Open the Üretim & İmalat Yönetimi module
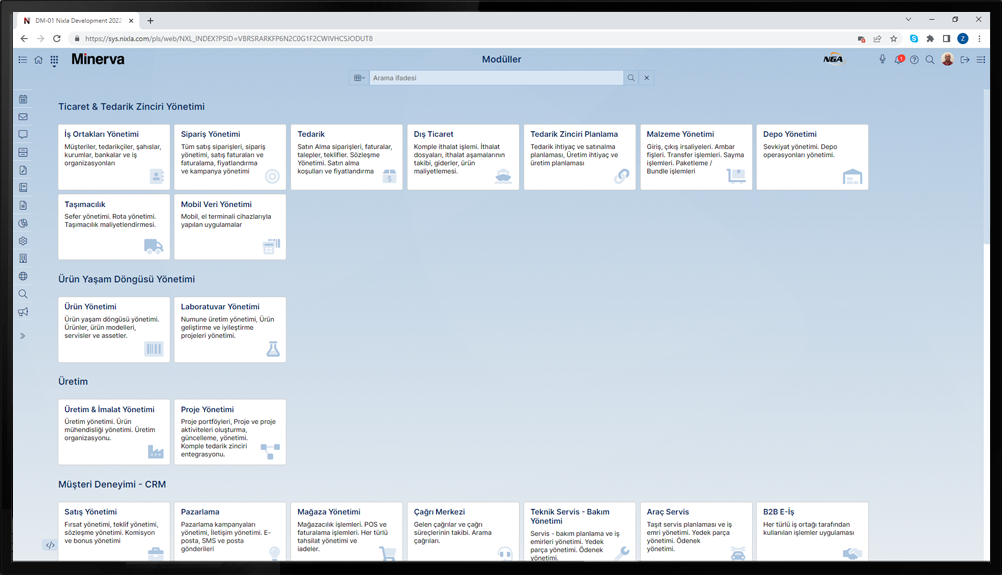This screenshot has width=1002, height=575. click(114, 432)
